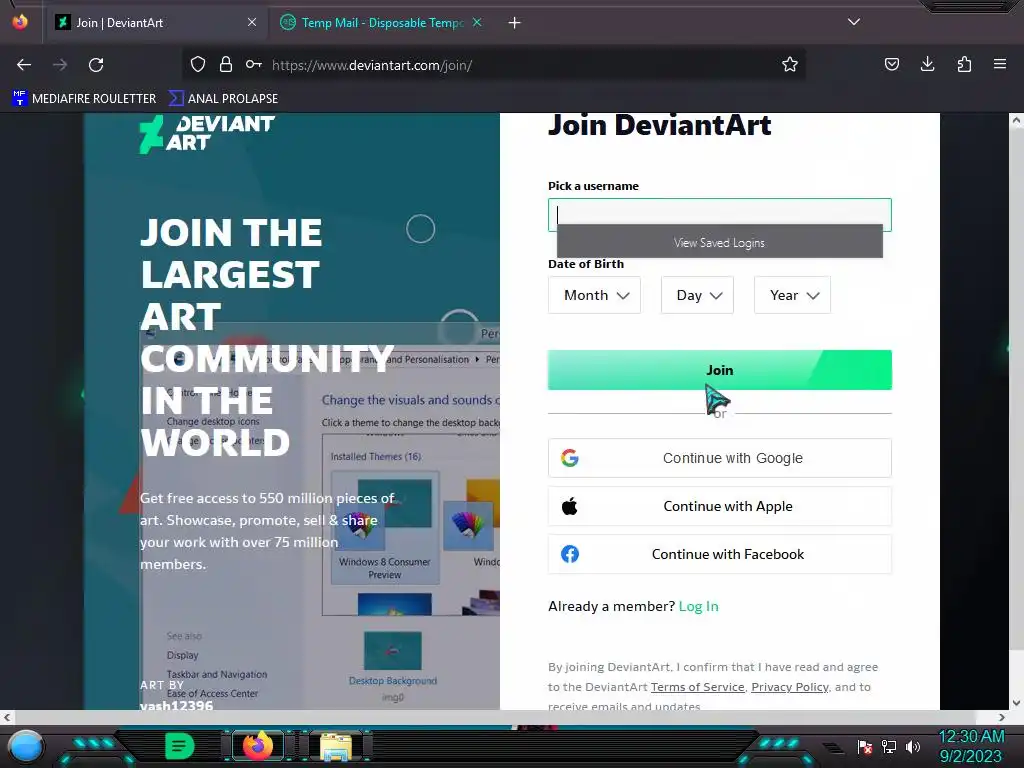Open the Start orb on taskbar
1024x768 pixels.
(x=26, y=746)
